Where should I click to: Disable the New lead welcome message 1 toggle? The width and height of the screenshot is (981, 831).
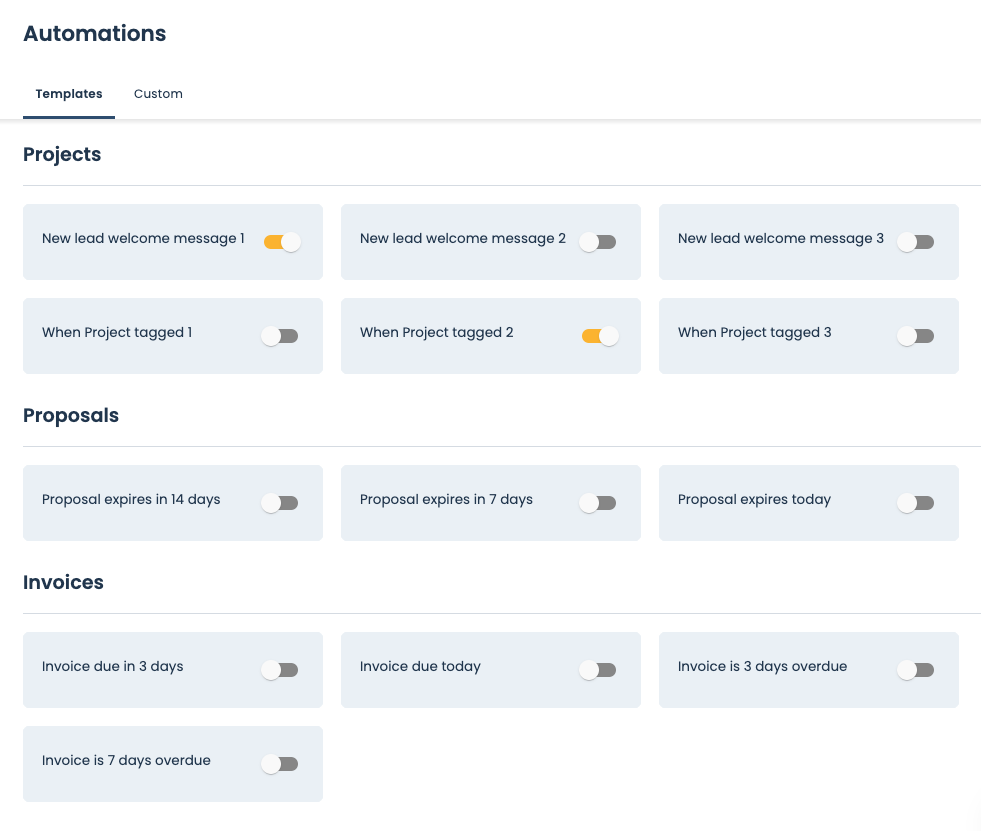click(x=282, y=242)
